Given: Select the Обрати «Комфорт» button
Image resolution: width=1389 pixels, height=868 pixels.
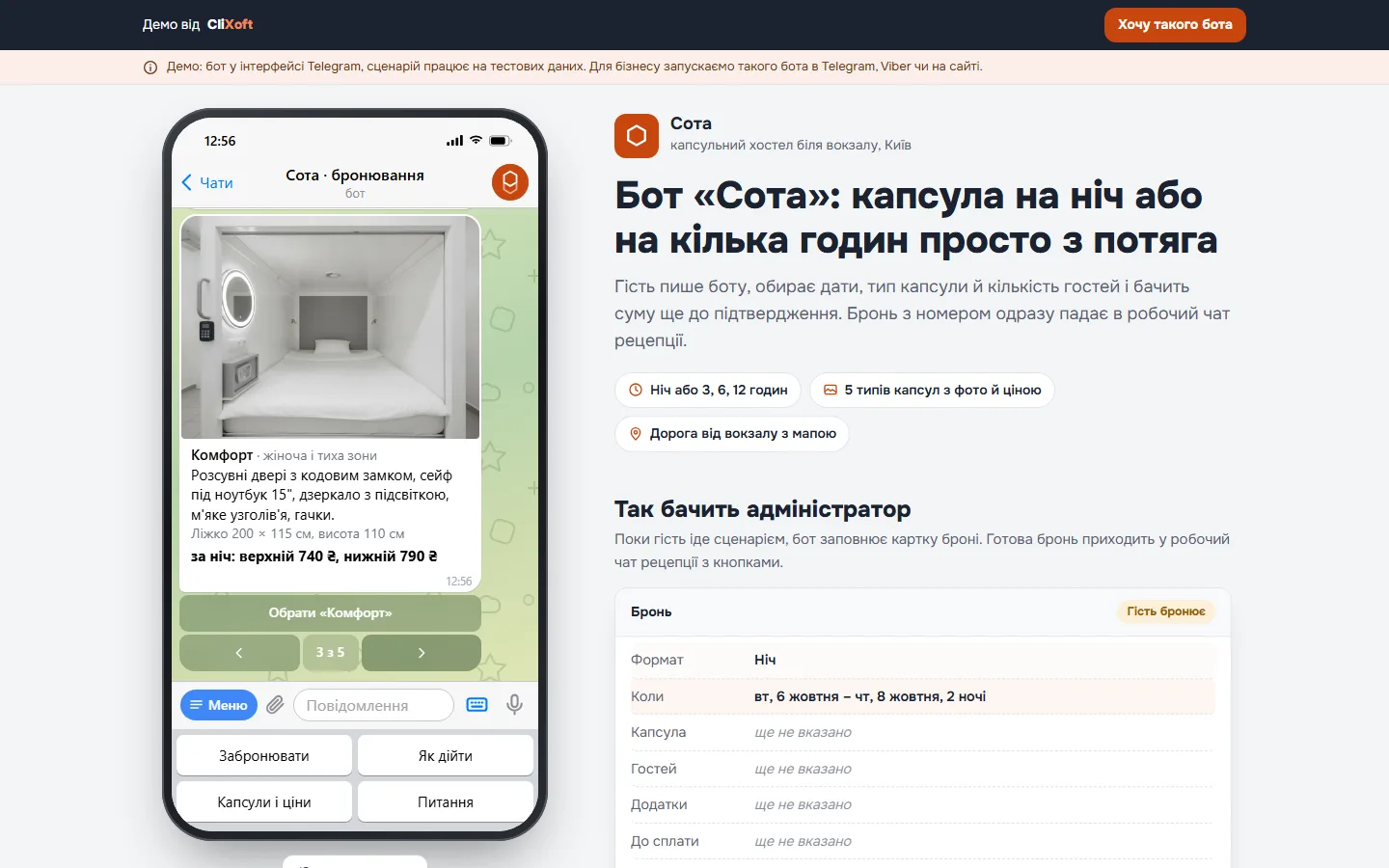Looking at the screenshot, I should coord(330,612).
